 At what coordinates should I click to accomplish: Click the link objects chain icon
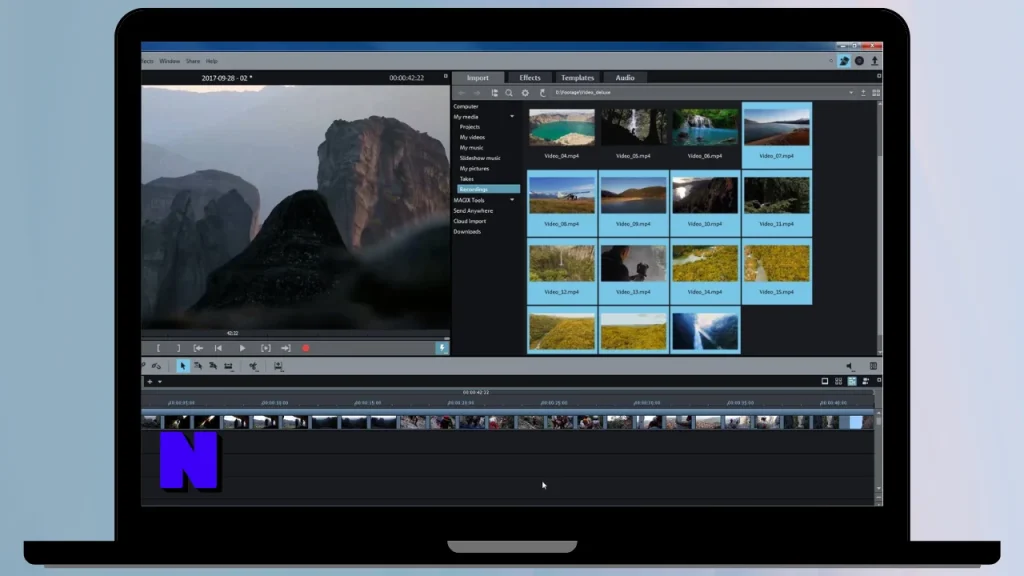coord(157,366)
